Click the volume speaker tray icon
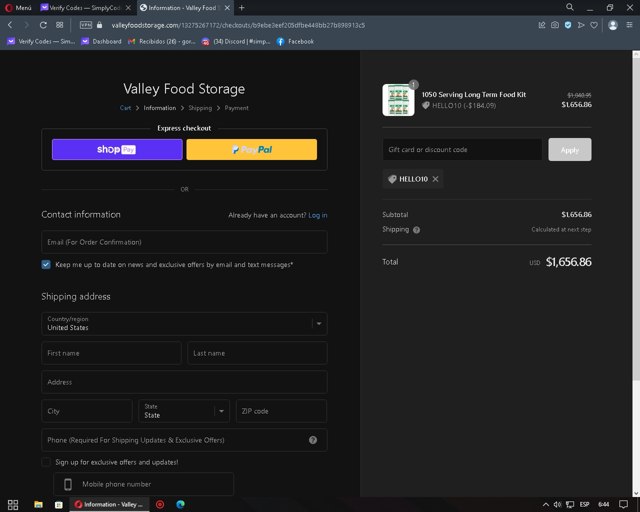 click(557, 505)
